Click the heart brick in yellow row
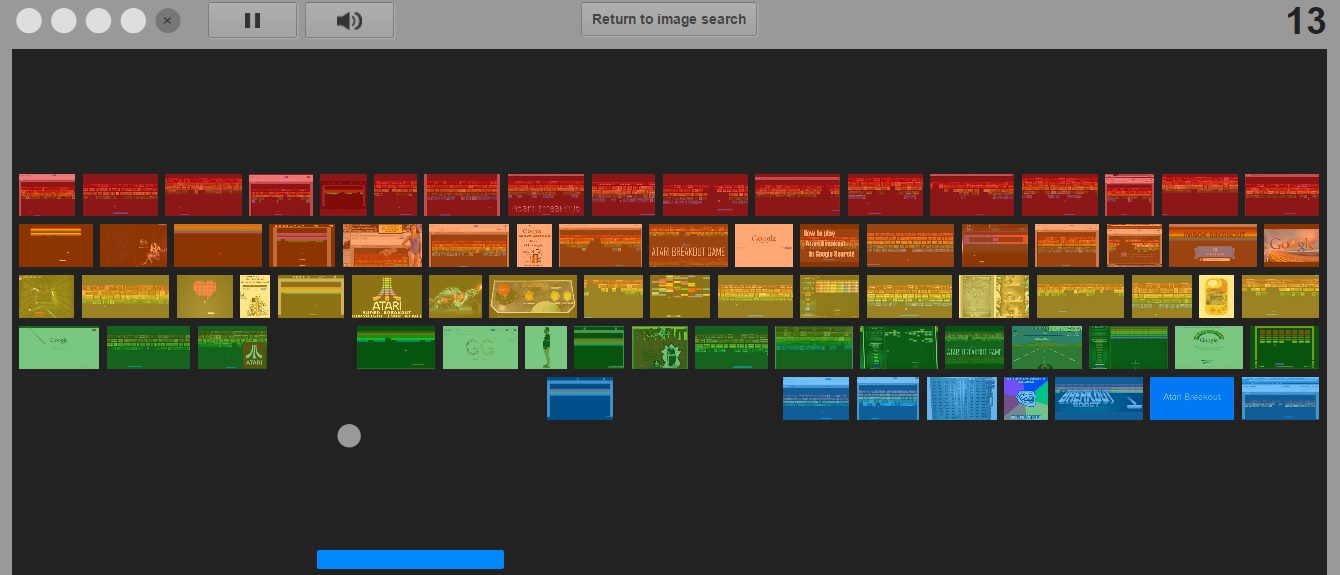Image resolution: width=1340 pixels, height=575 pixels. [204, 297]
